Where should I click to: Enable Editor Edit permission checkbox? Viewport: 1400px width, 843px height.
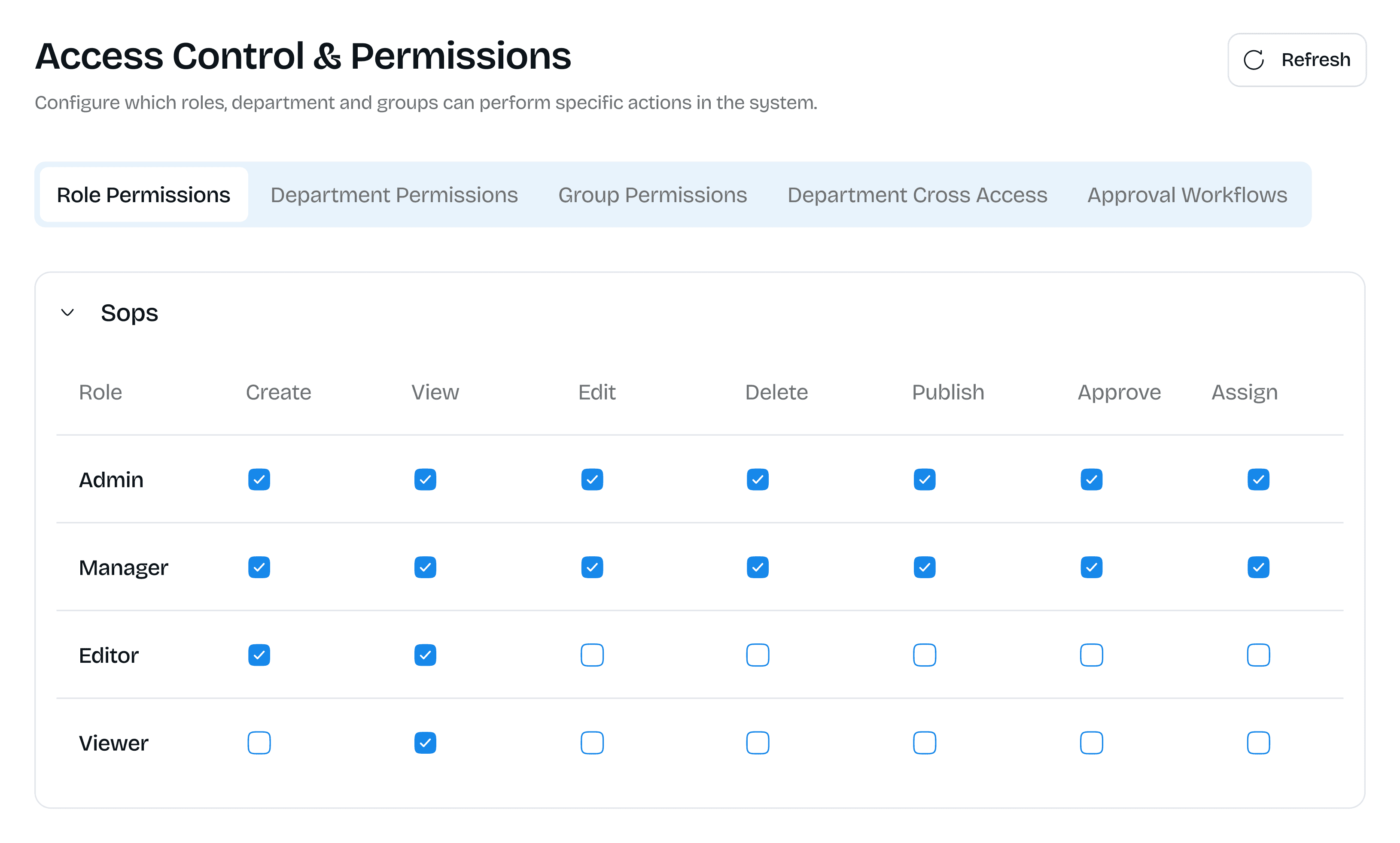pyautogui.click(x=592, y=655)
